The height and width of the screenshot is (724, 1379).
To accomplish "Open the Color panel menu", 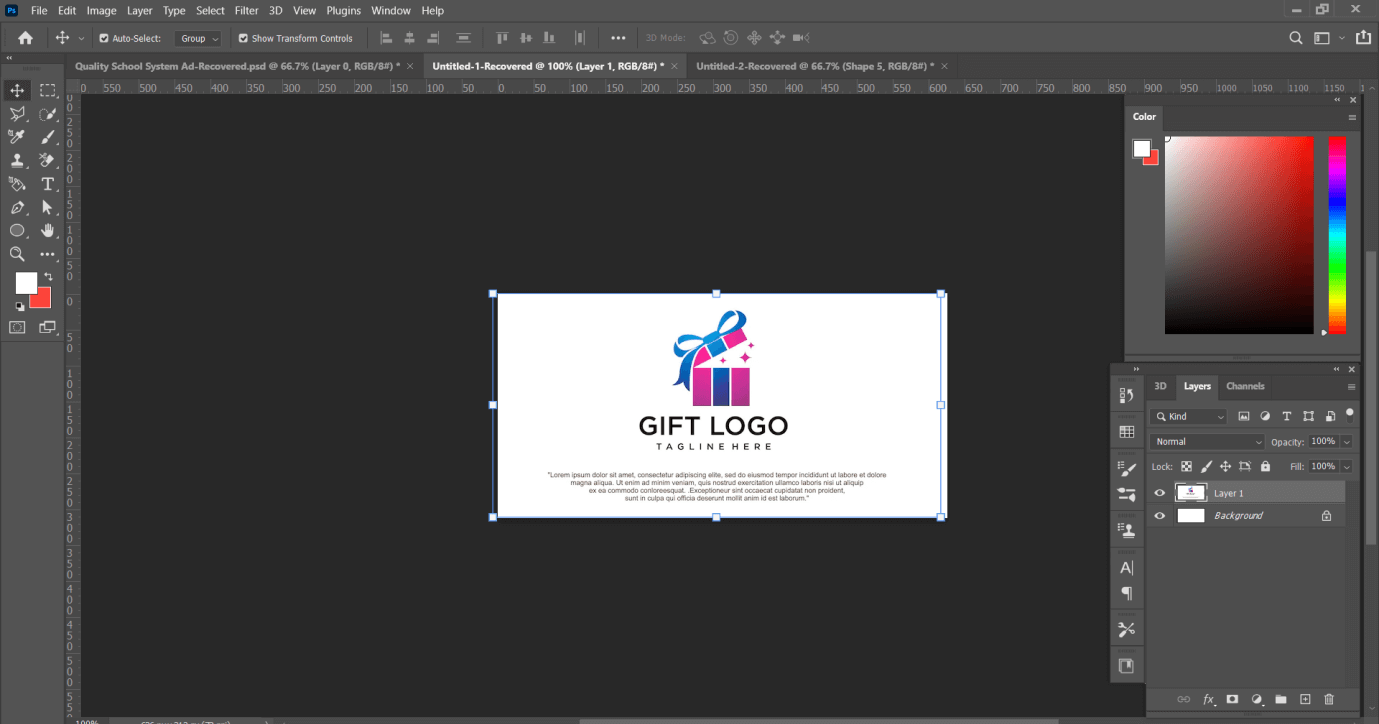I will click(x=1352, y=117).
